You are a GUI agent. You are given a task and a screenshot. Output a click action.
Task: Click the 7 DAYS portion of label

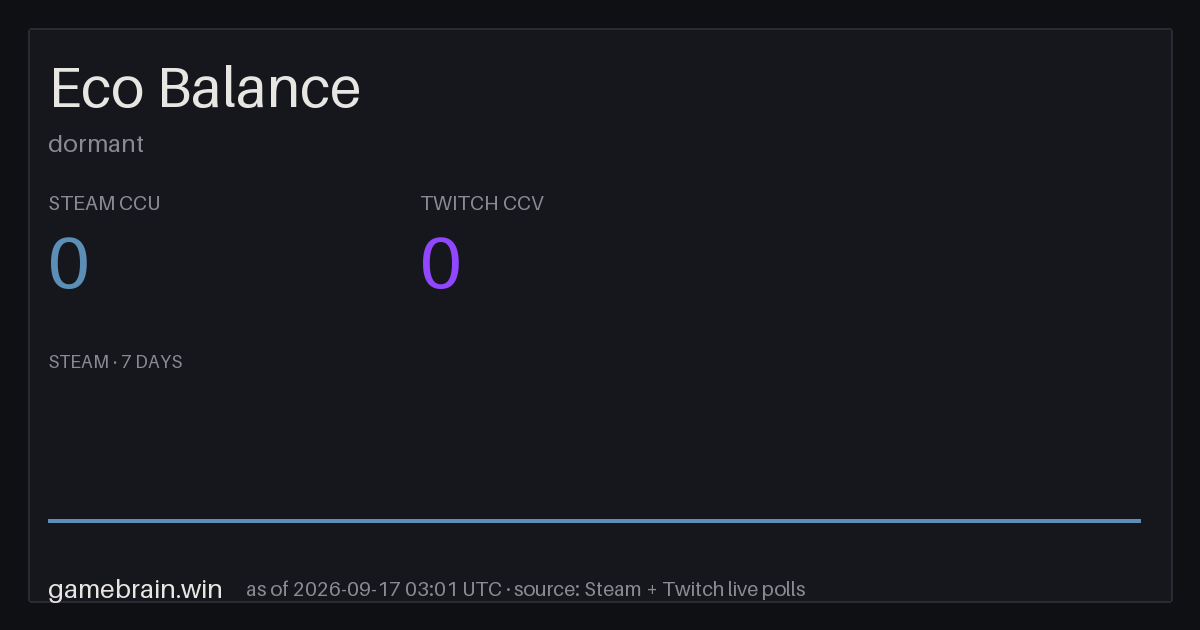point(152,362)
